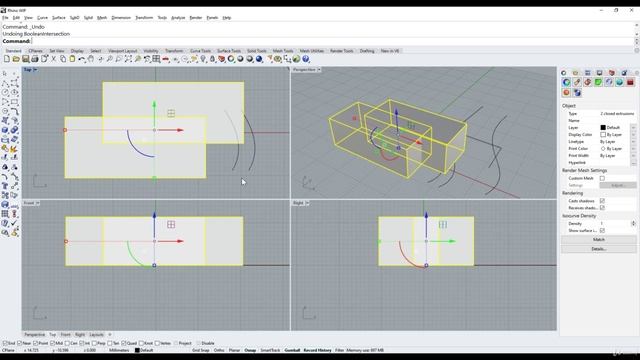Screen dimensions: 640x360
Task: Open the Transform menu
Action: (x=144, y=18)
